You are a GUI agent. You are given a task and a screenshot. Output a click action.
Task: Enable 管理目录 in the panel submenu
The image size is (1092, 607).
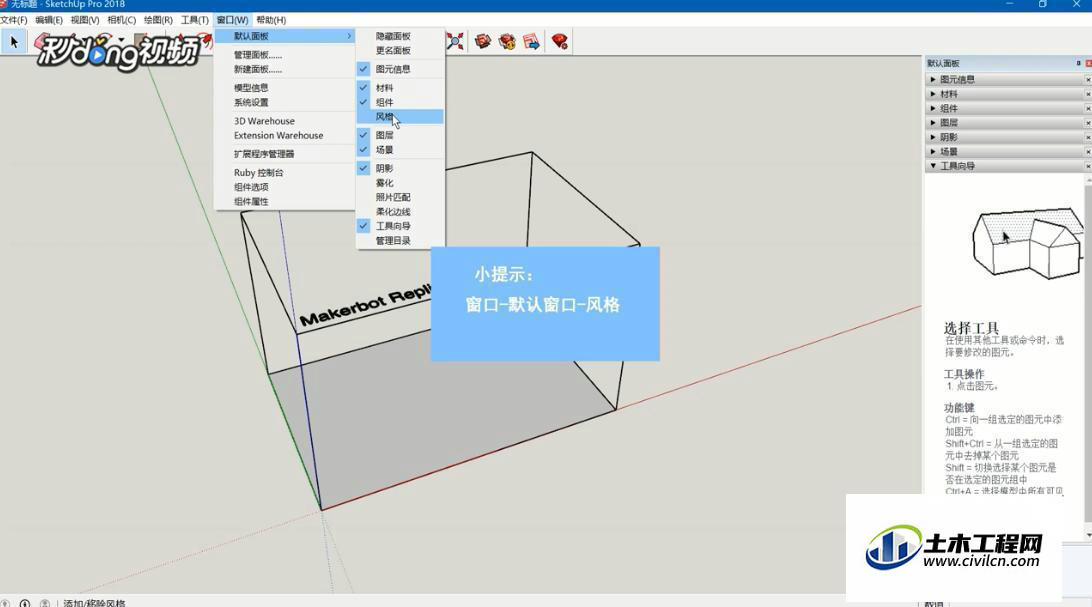(x=400, y=241)
